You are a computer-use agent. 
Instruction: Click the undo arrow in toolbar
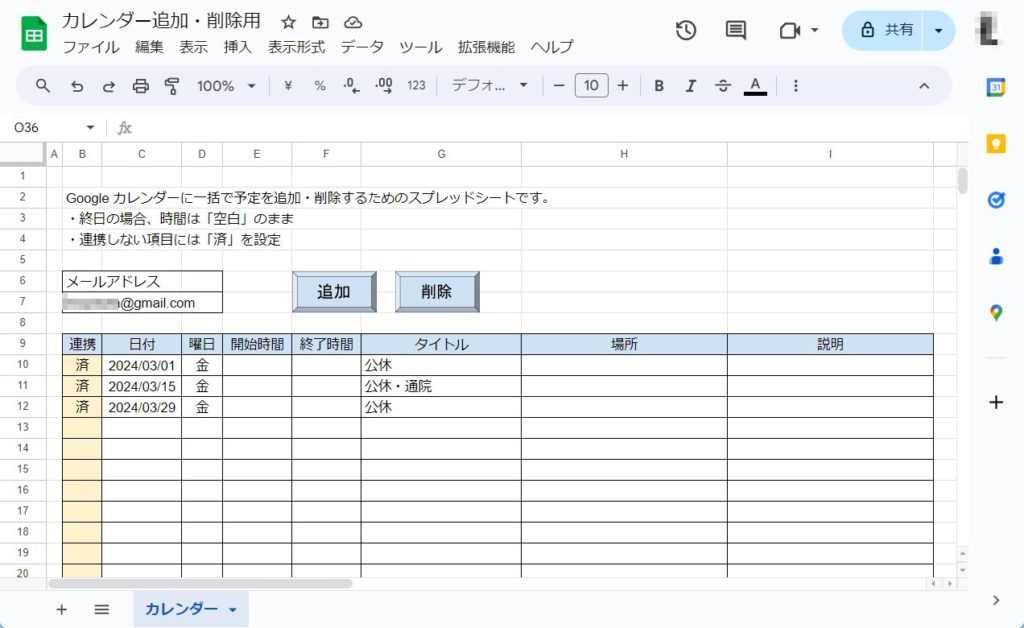(77, 86)
